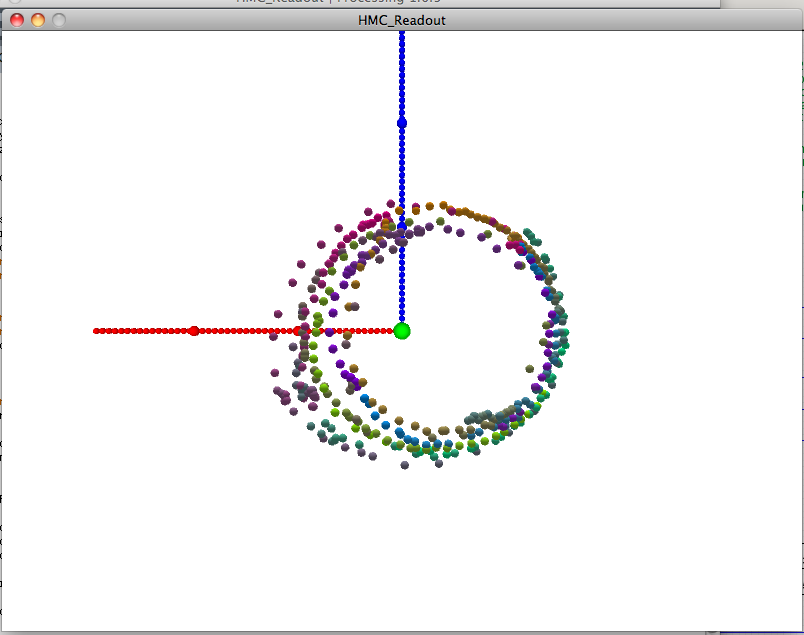Click the topmost dot of the blue axis
This screenshot has width=804, height=635.
tap(402, 34)
